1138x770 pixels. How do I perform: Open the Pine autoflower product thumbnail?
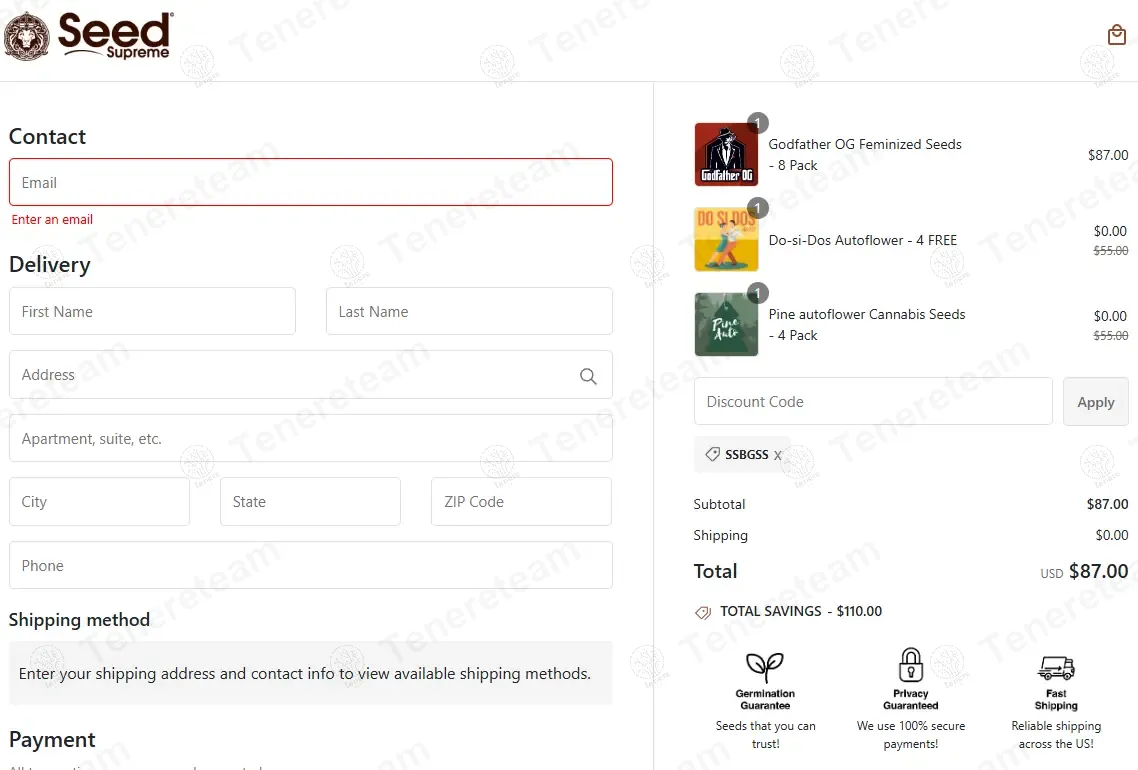tap(726, 324)
